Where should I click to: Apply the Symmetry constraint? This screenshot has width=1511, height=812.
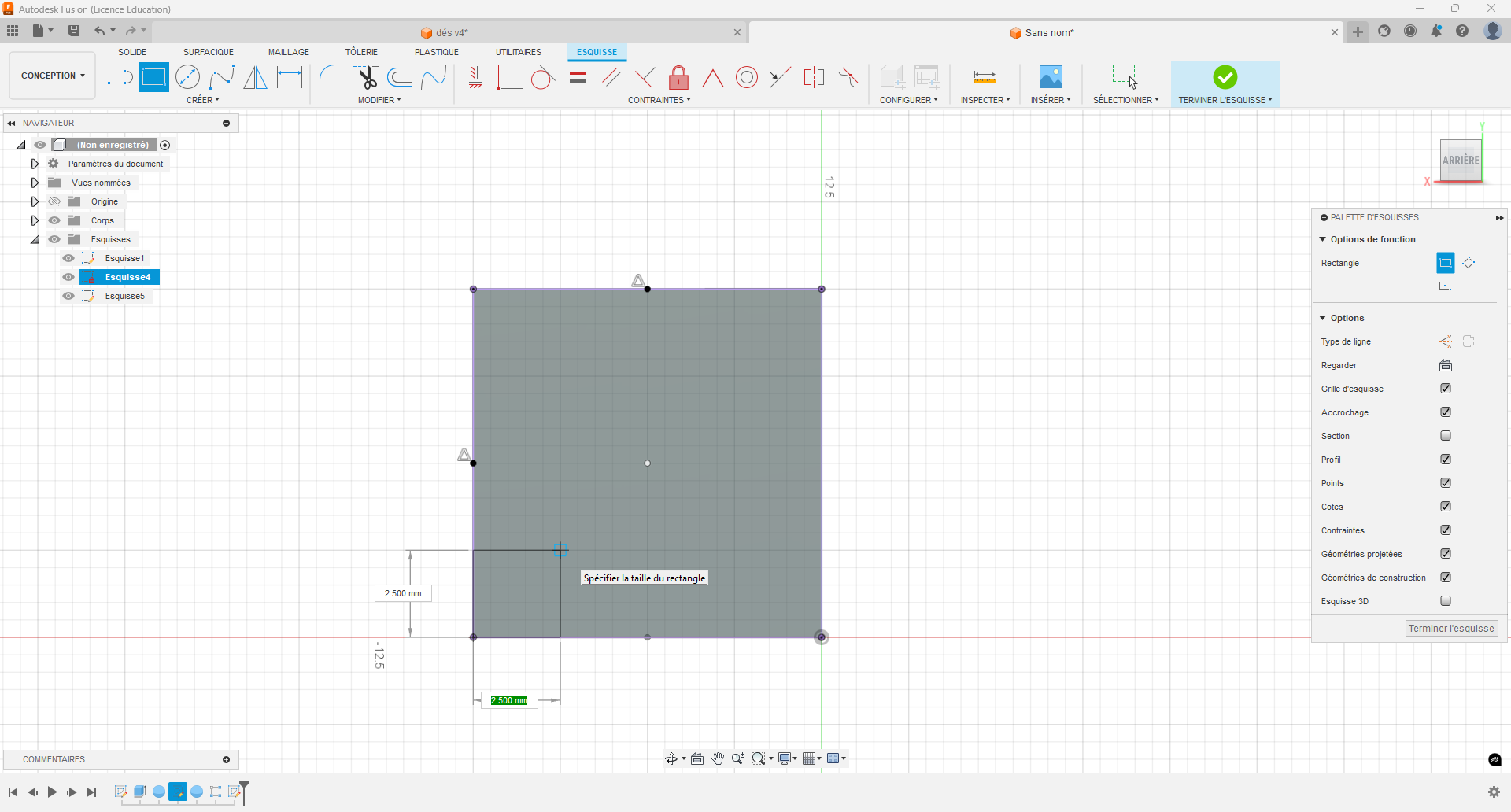click(x=814, y=77)
